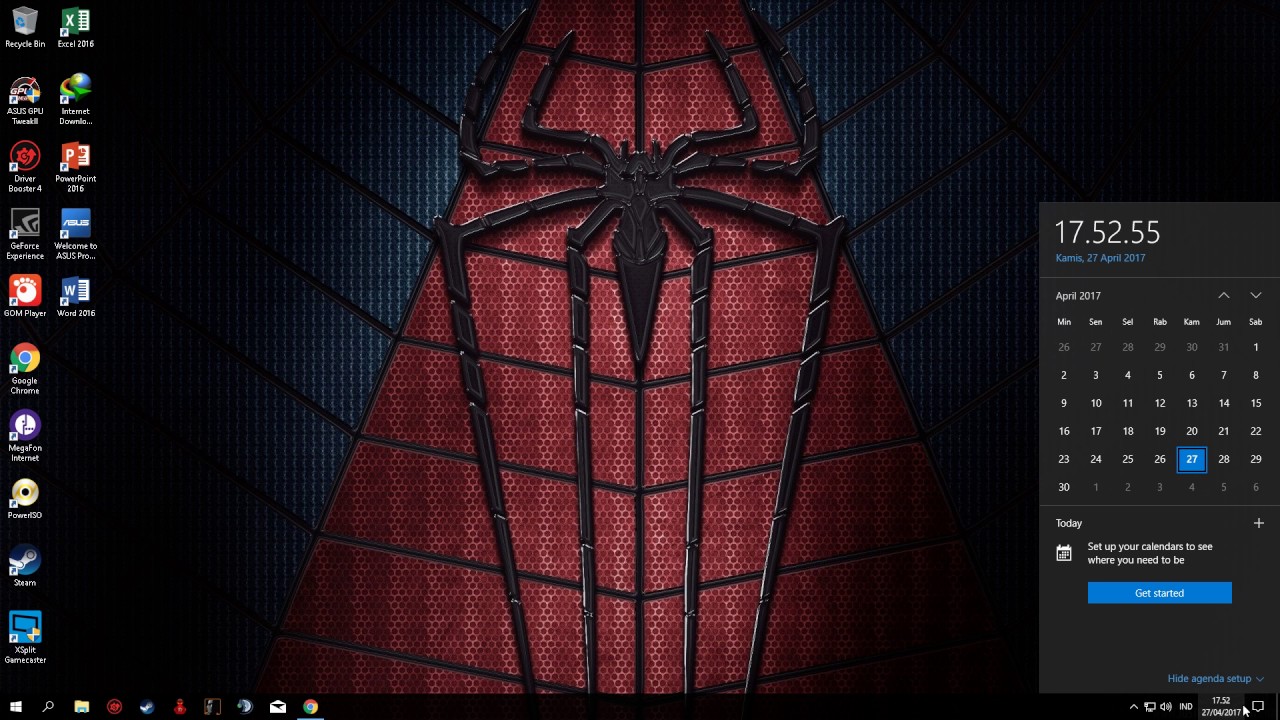Click the Kamis, 27 April 2017 date link
This screenshot has height=720, width=1280.
[x=1100, y=258]
